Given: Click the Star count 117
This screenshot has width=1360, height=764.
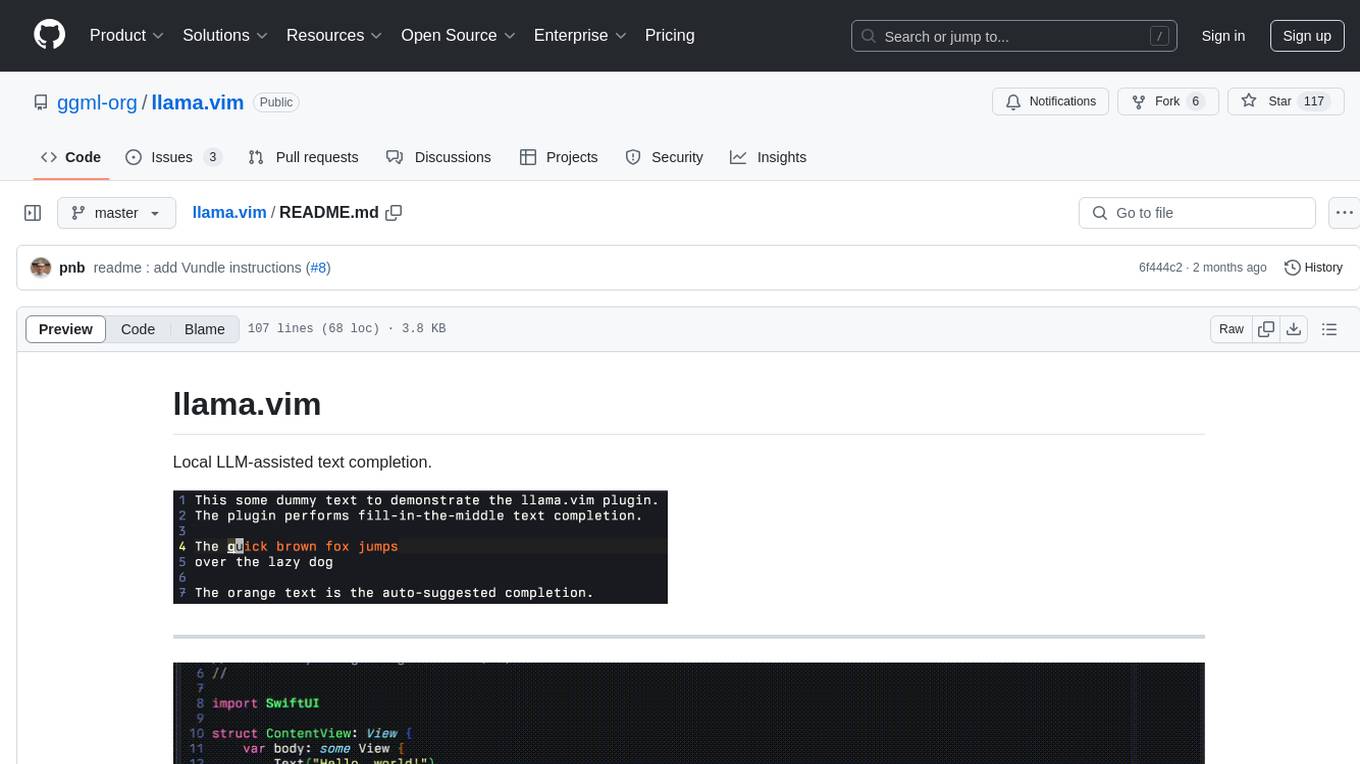Looking at the screenshot, I should tap(1314, 102).
